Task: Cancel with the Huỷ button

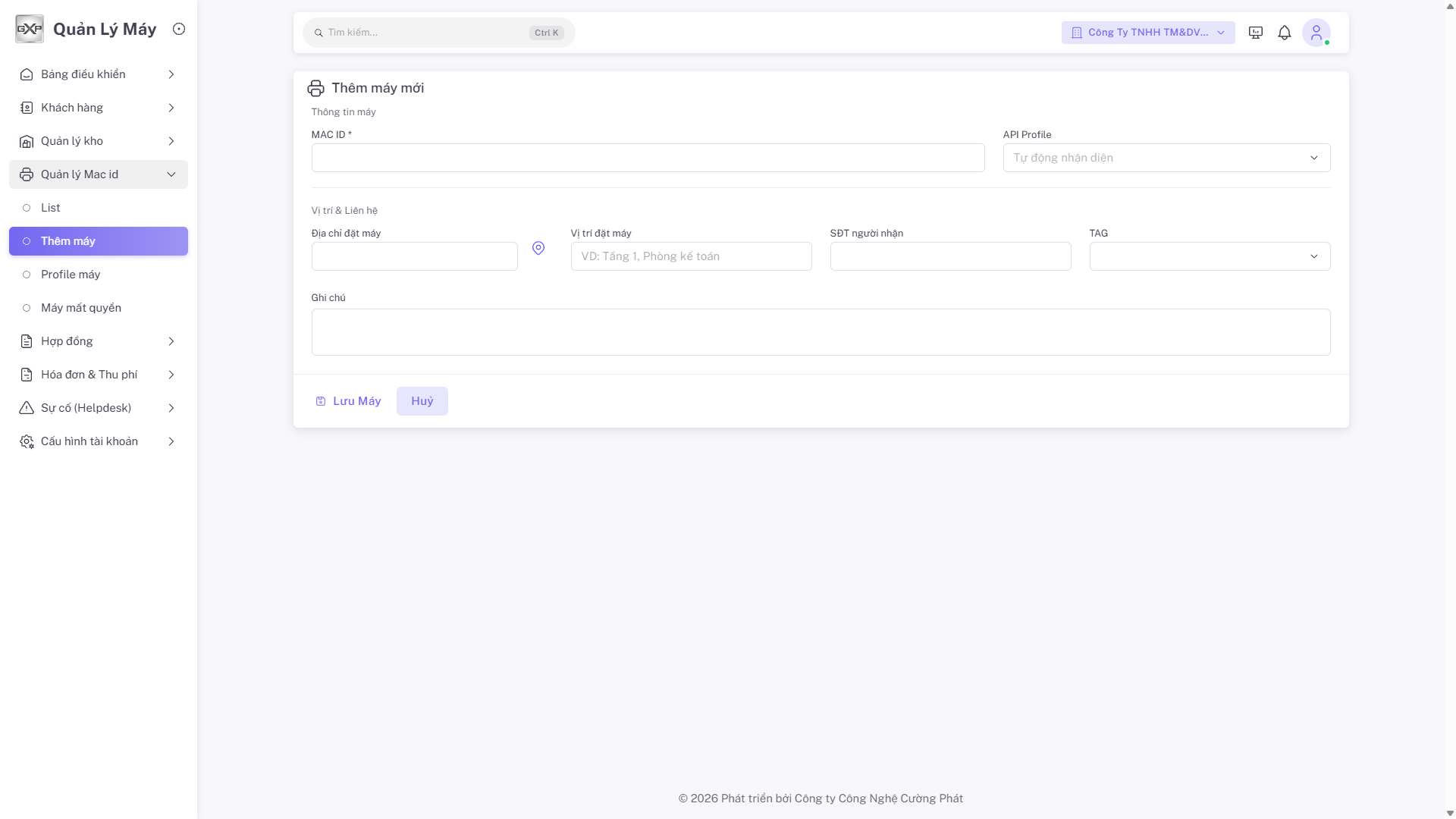Action: pos(422,401)
